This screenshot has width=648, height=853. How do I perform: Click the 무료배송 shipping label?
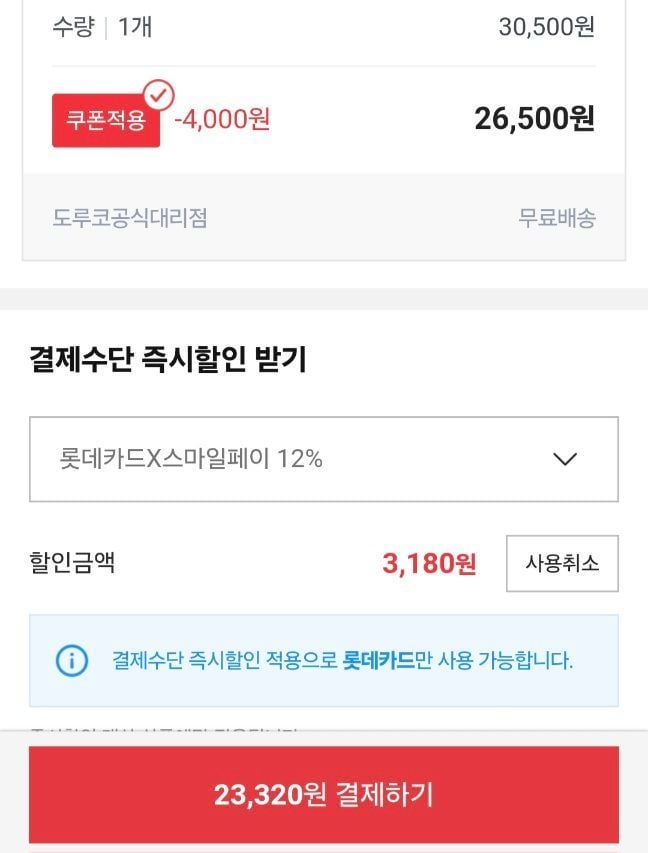tap(556, 217)
